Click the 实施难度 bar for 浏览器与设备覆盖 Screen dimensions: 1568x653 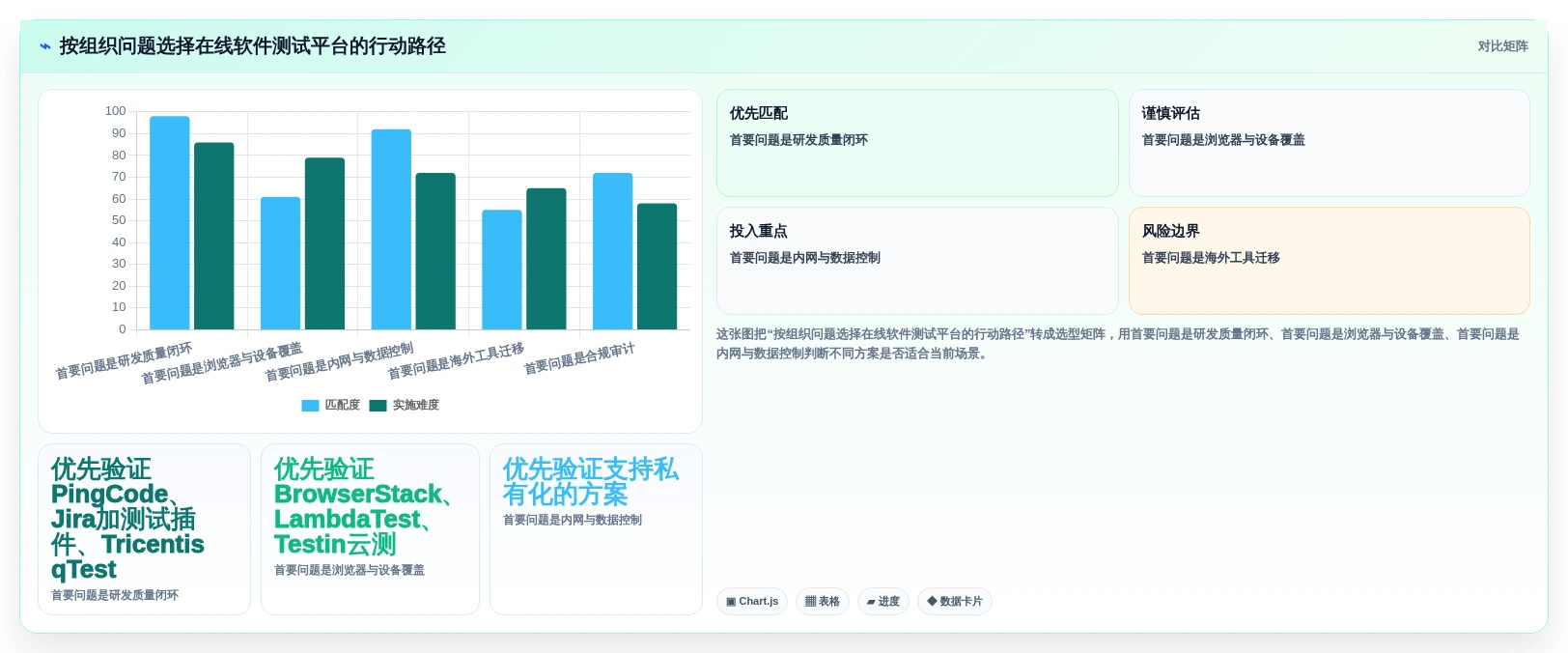[324, 243]
